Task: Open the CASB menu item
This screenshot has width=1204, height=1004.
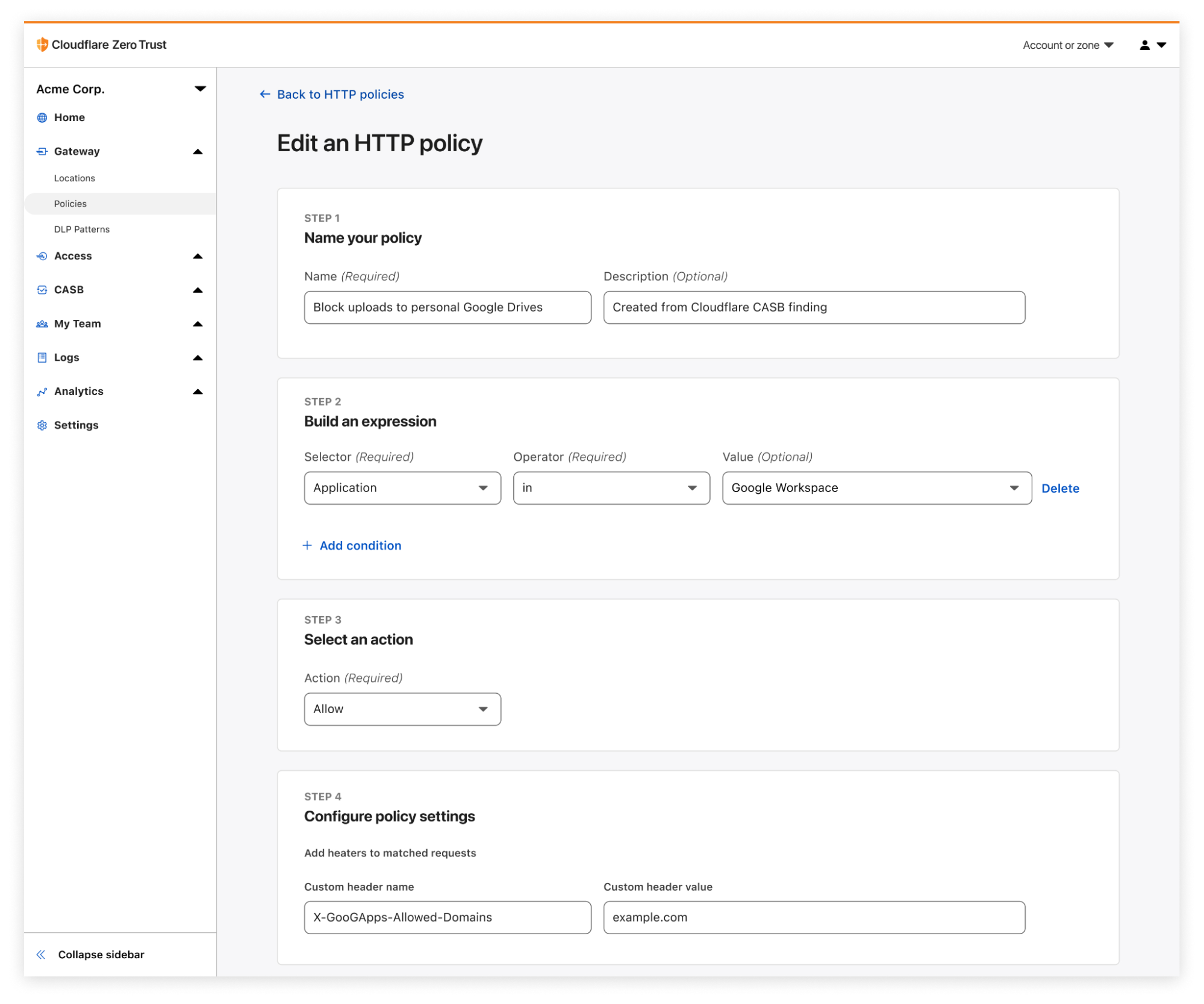Action: click(x=69, y=290)
